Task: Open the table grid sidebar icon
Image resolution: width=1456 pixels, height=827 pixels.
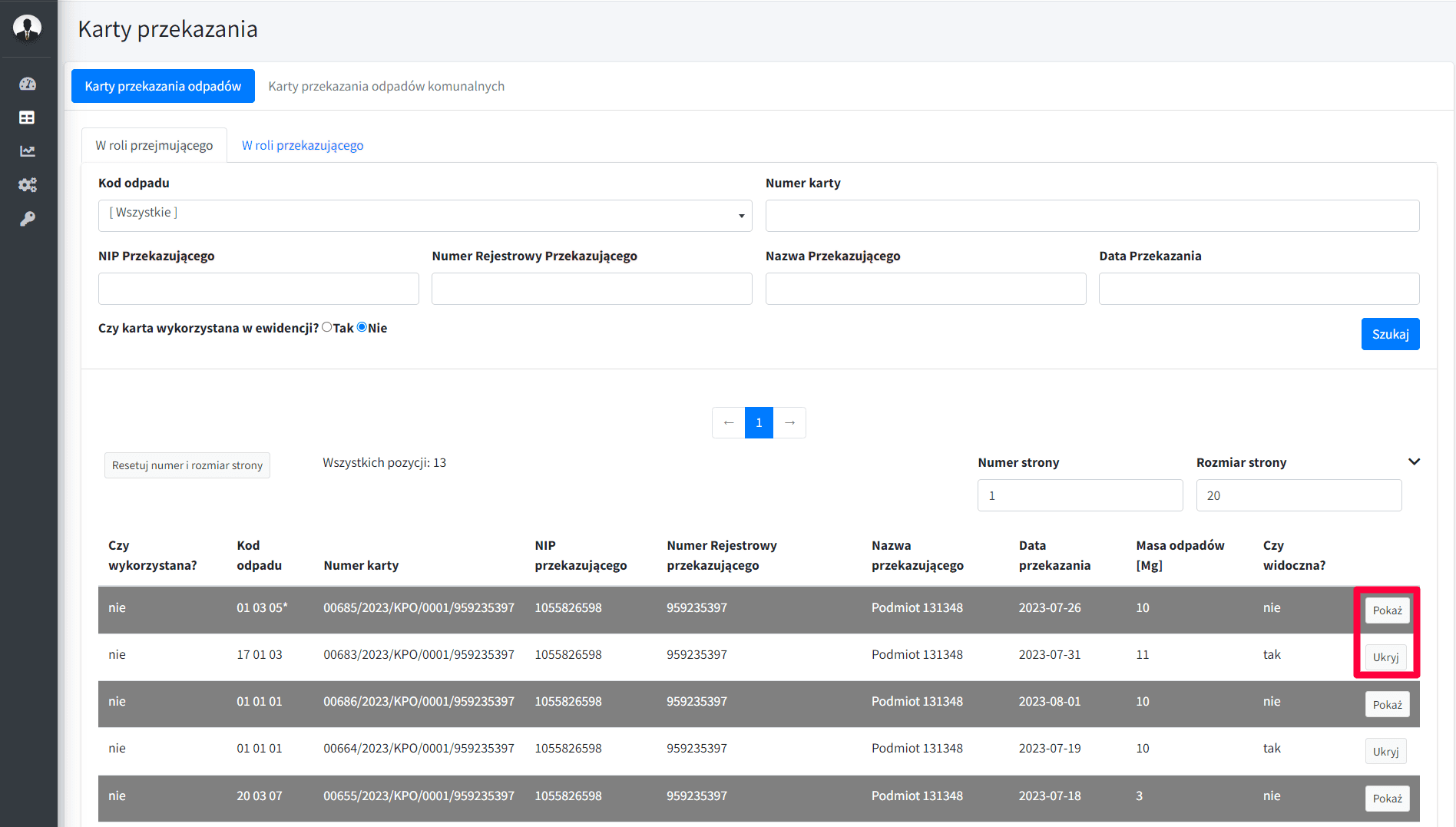Action: click(28, 117)
